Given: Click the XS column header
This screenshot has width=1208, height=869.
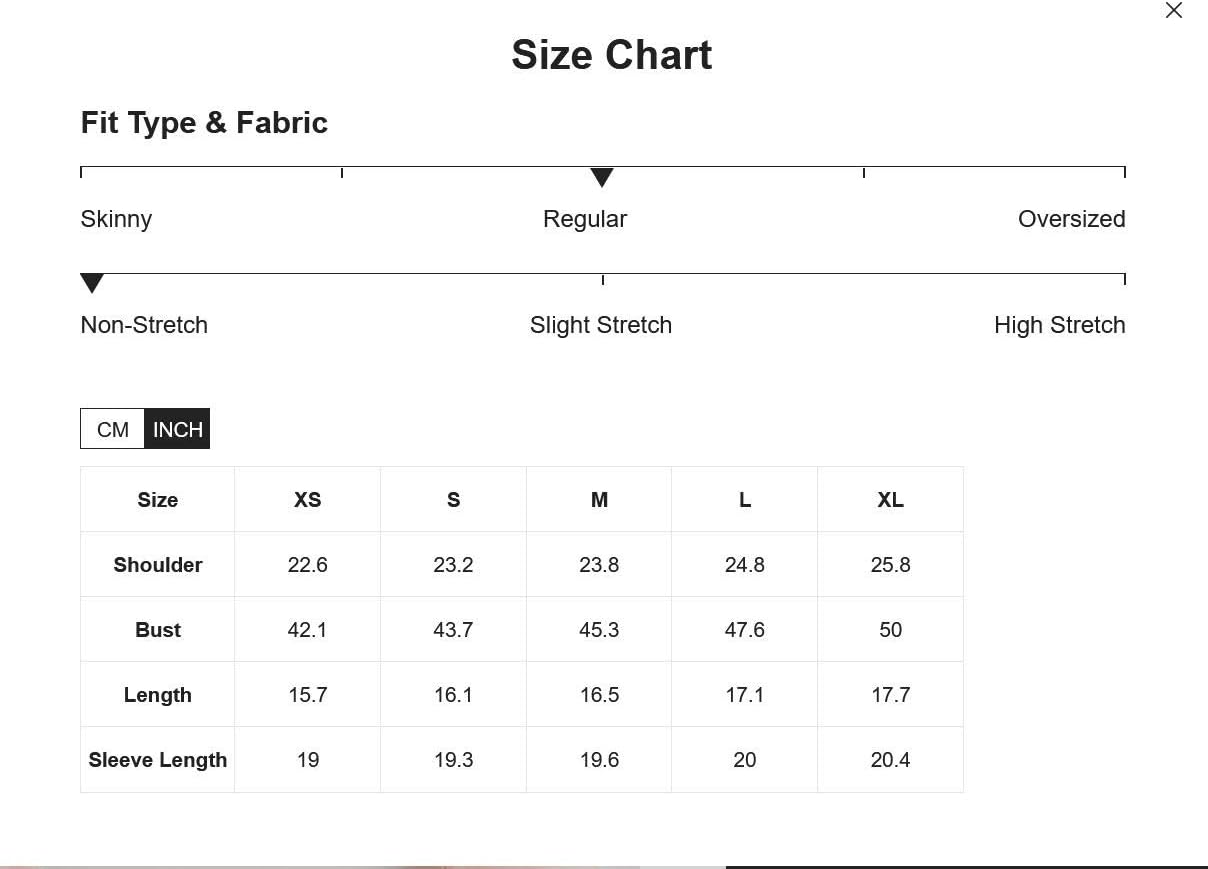Looking at the screenshot, I should point(308,500).
